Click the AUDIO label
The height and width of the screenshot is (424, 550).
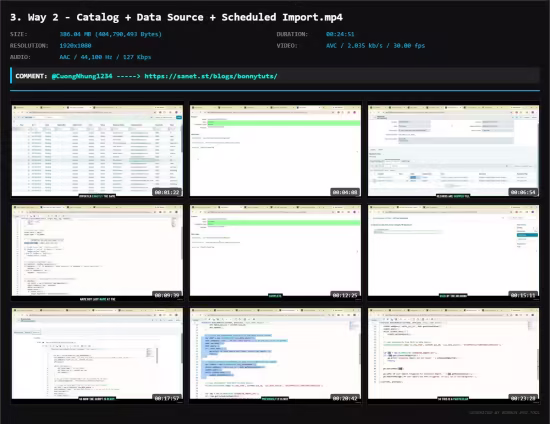[20, 57]
